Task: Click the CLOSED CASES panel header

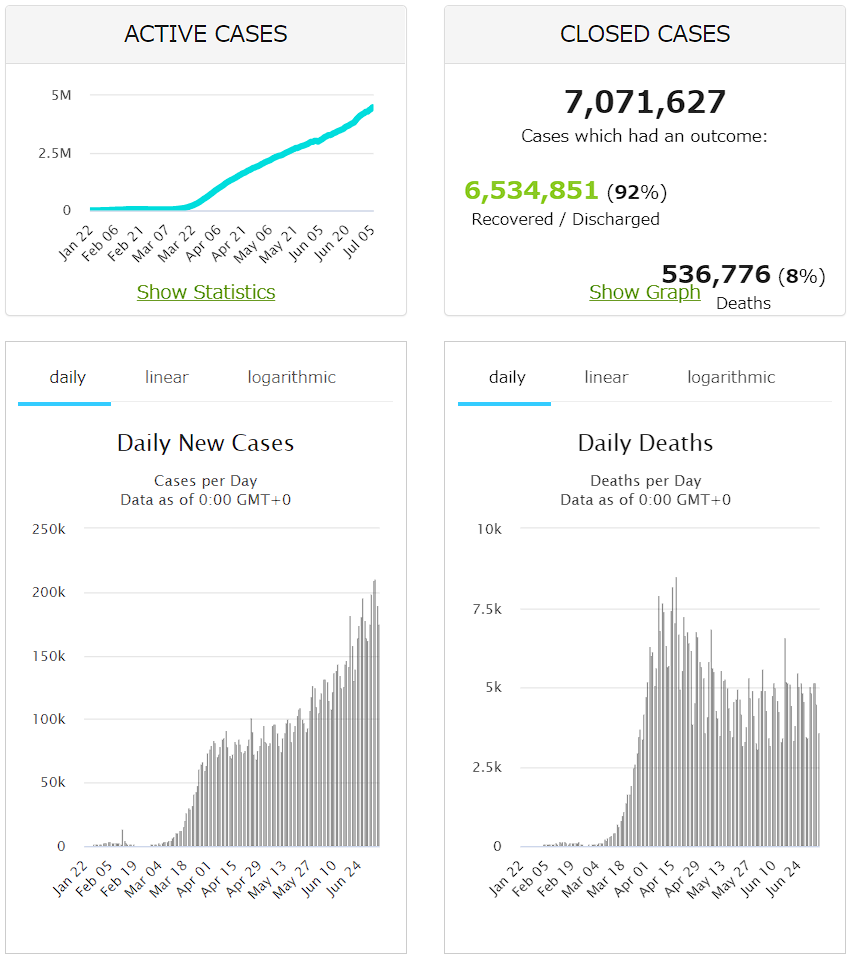Action: 645,34
